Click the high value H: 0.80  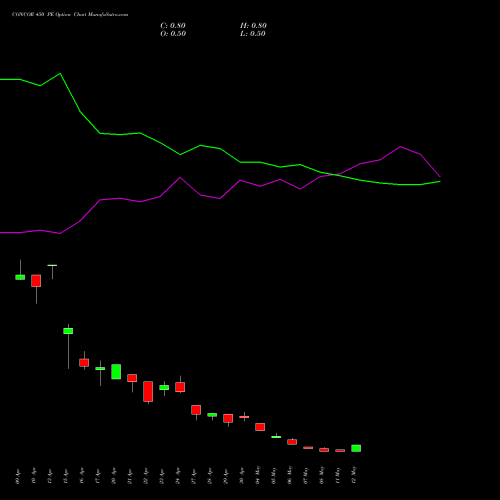pos(253,26)
